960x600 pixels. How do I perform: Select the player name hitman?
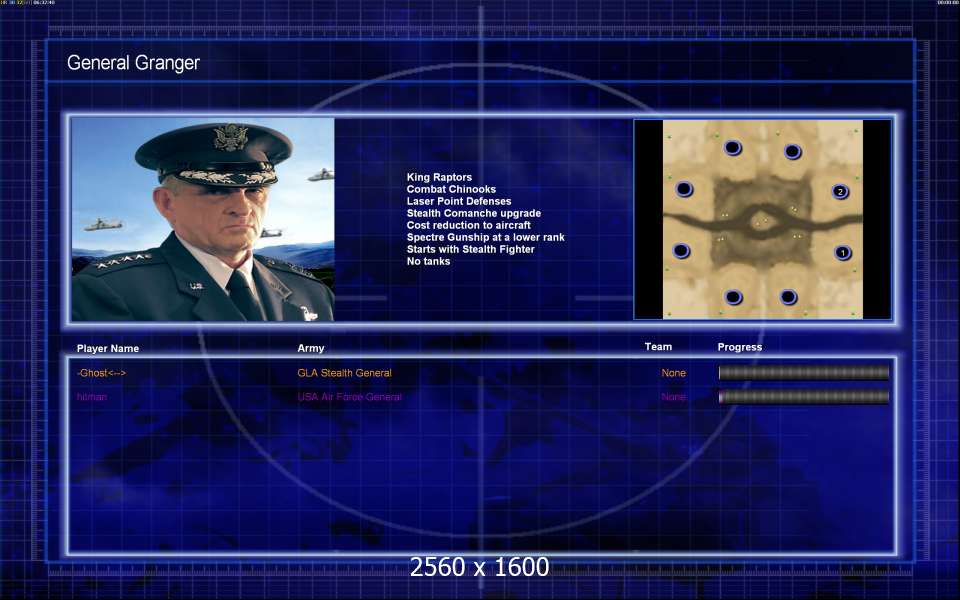click(92, 397)
